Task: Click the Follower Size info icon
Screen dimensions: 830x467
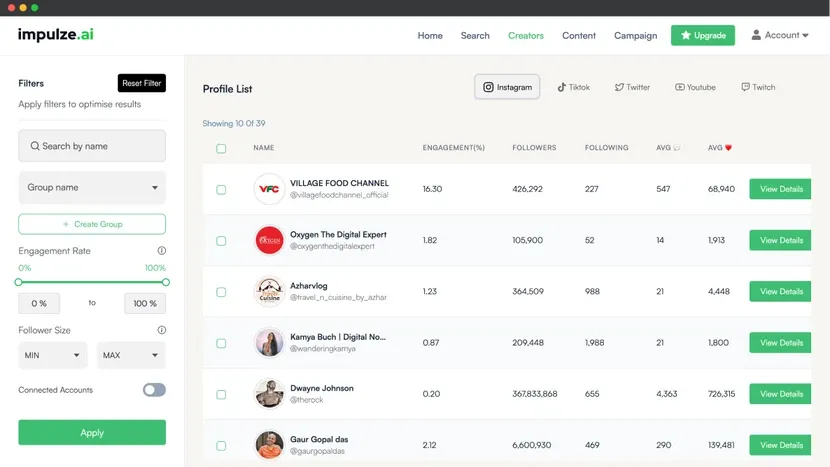Action: point(161,330)
